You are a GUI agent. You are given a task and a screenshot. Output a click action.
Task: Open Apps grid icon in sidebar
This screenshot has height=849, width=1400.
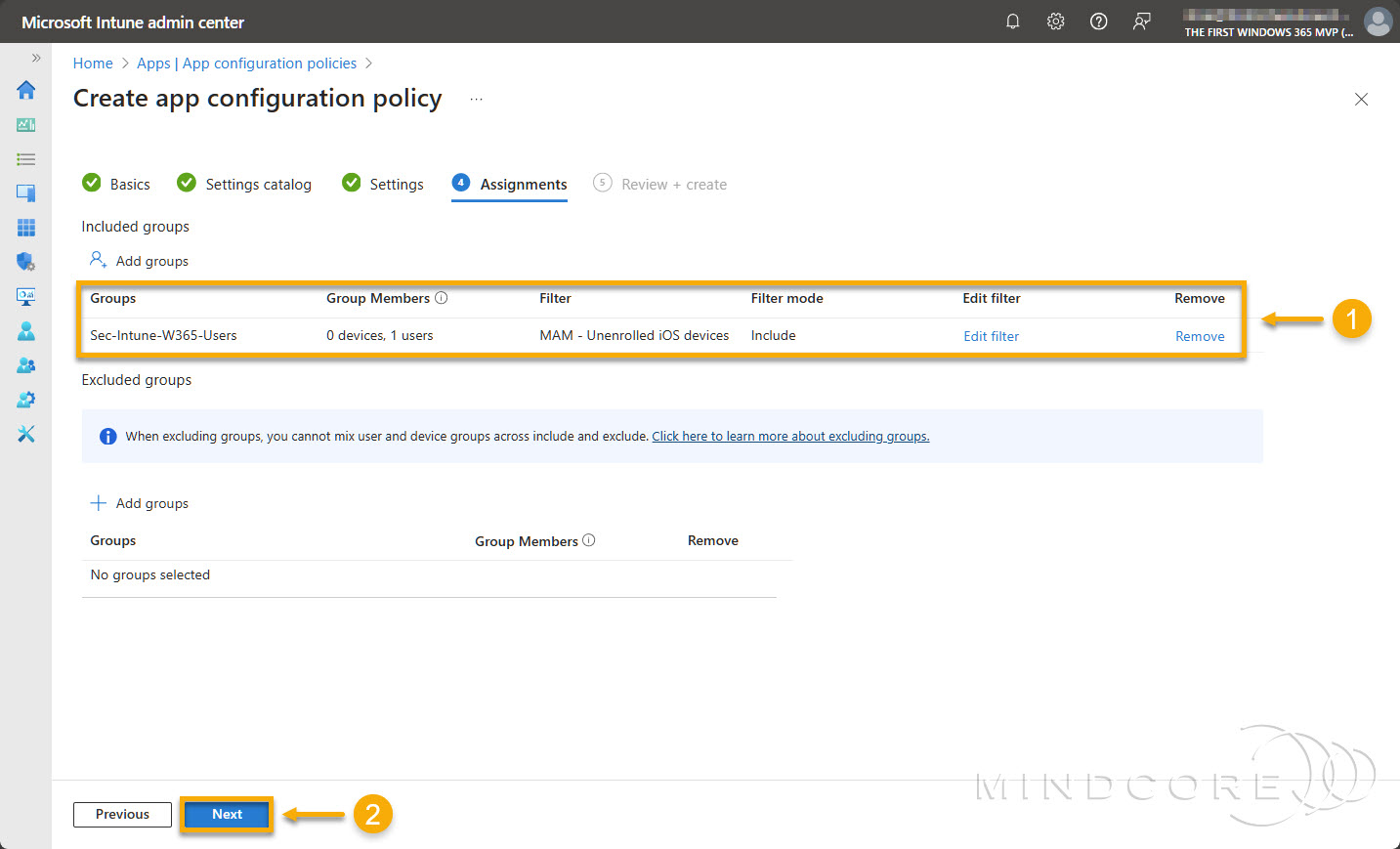26,228
